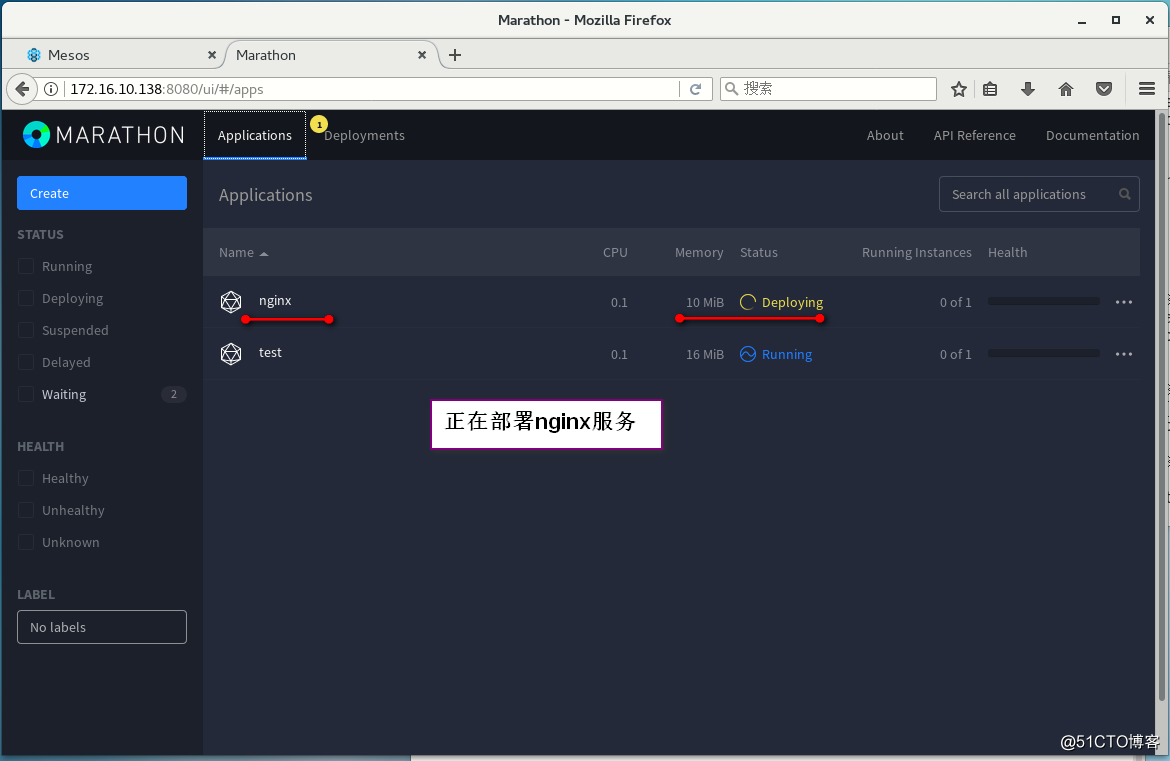The width and height of the screenshot is (1170, 761).
Task: Click the site information icon in address bar
Action: (x=51, y=89)
